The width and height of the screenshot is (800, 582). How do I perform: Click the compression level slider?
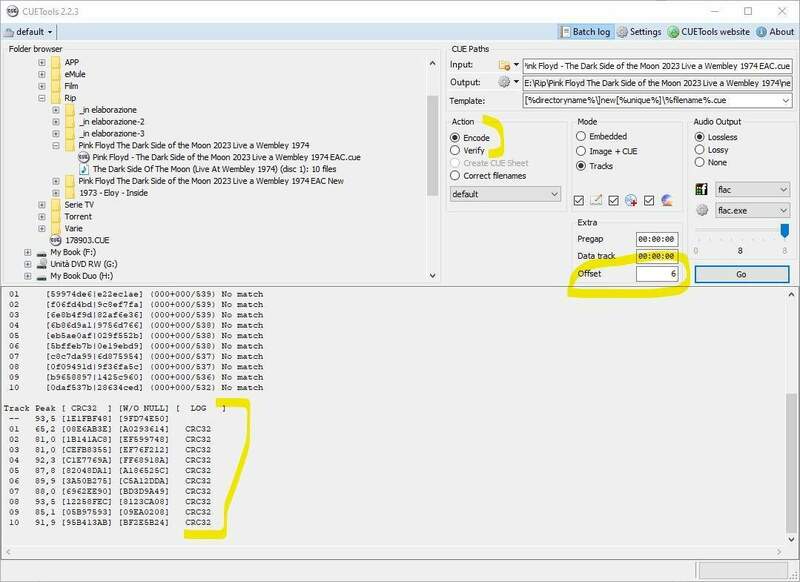(x=740, y=230)
